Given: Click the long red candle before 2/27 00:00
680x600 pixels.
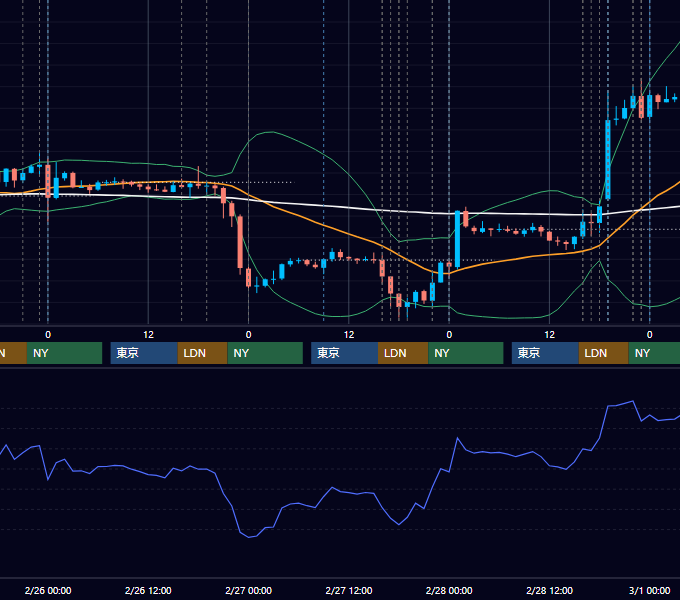Looking at the screenshot, I should (x=240, y=242).
